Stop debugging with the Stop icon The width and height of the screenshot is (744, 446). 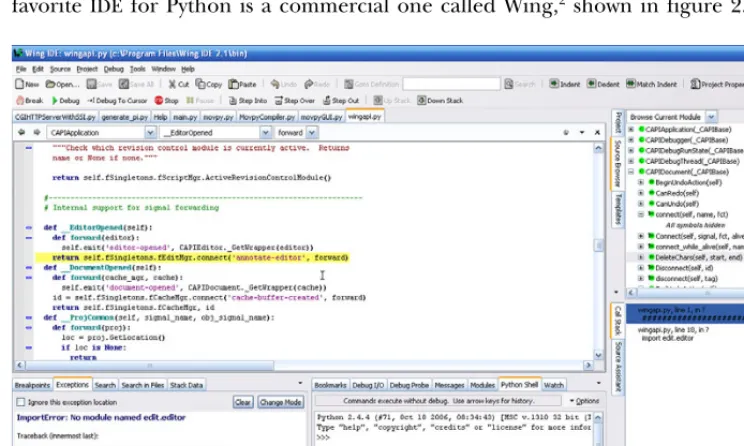pos(159,101)
